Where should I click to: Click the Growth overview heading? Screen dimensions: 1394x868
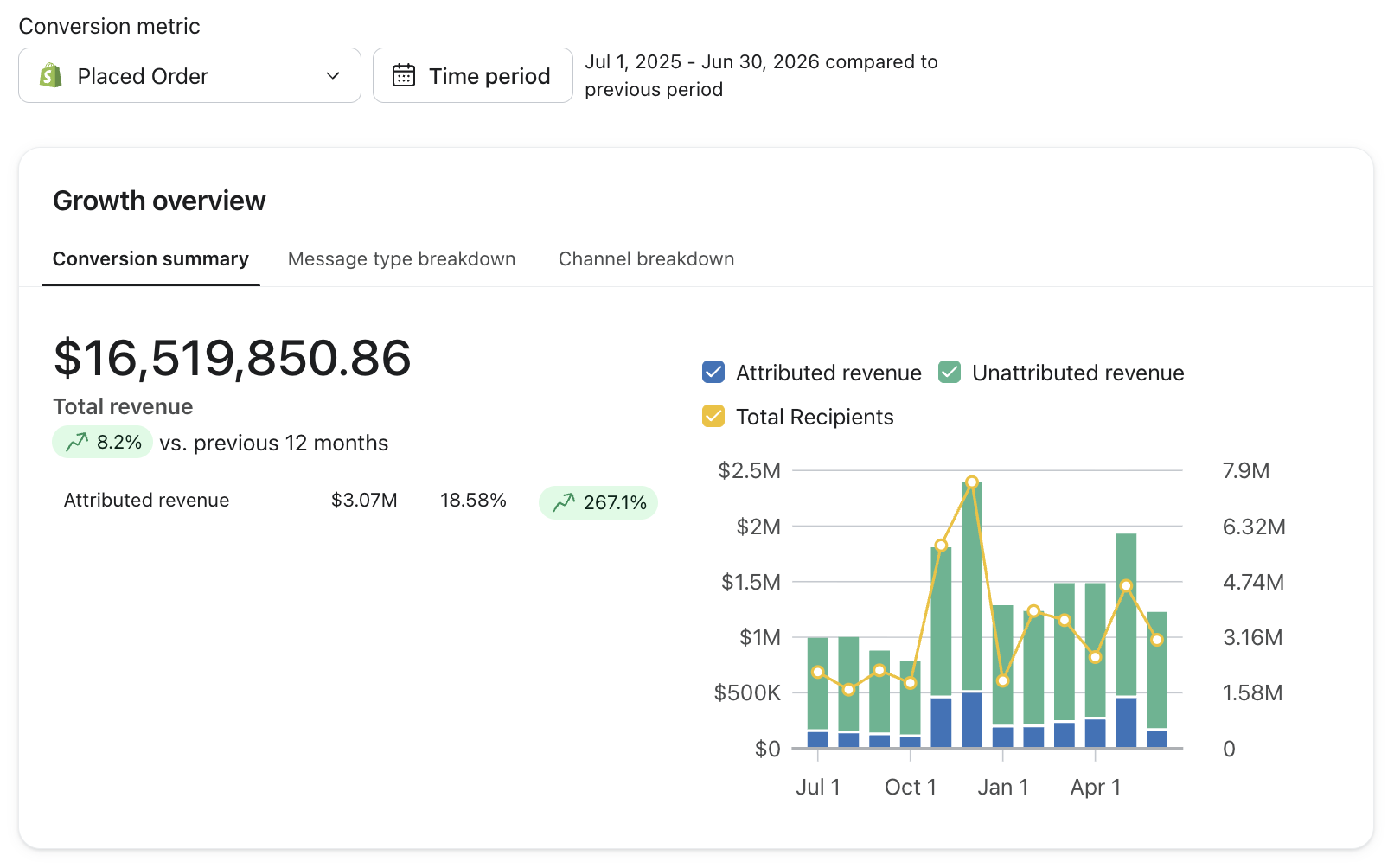tap(159, 201)
